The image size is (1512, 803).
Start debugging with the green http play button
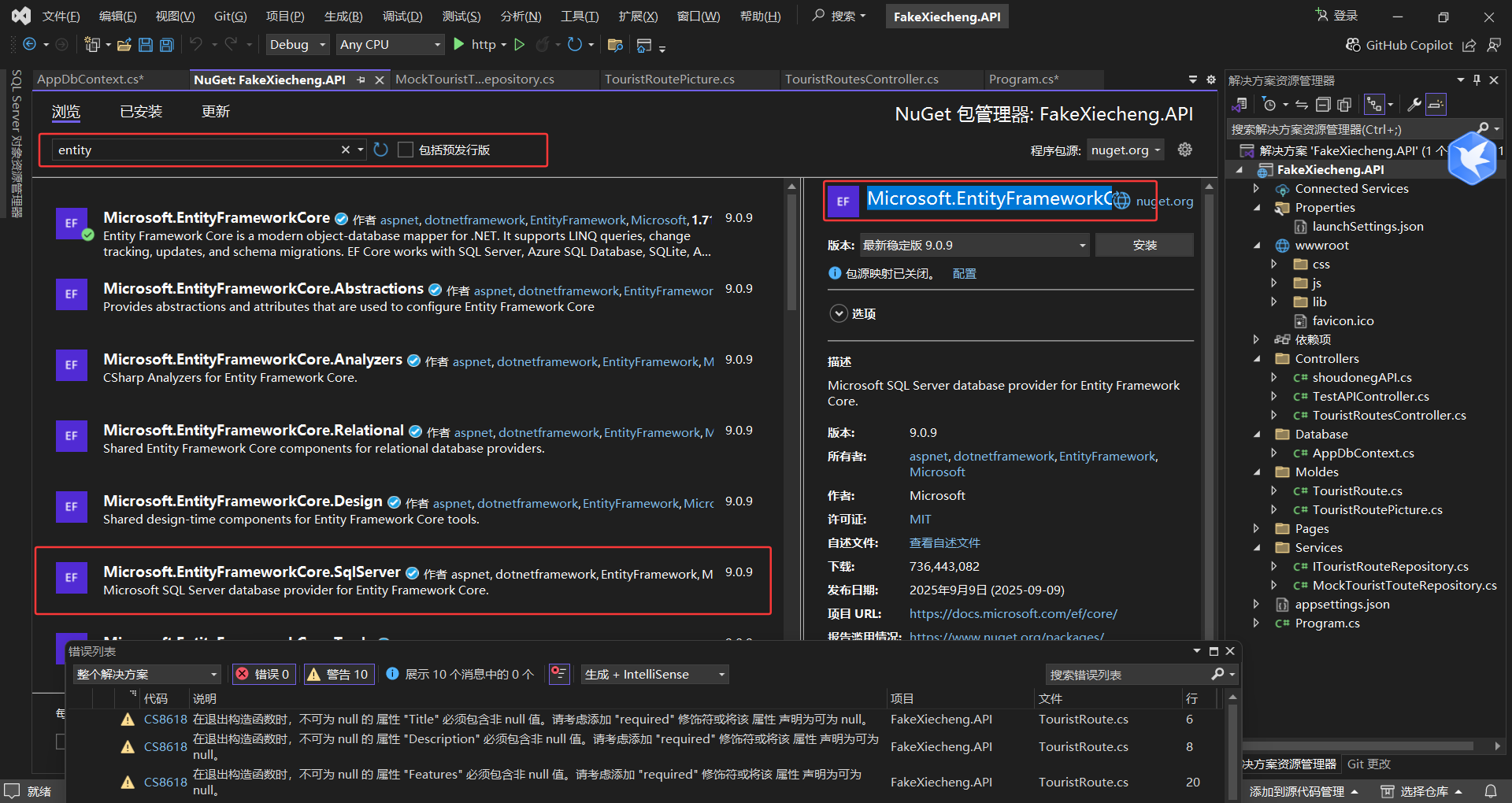[459, 45]
